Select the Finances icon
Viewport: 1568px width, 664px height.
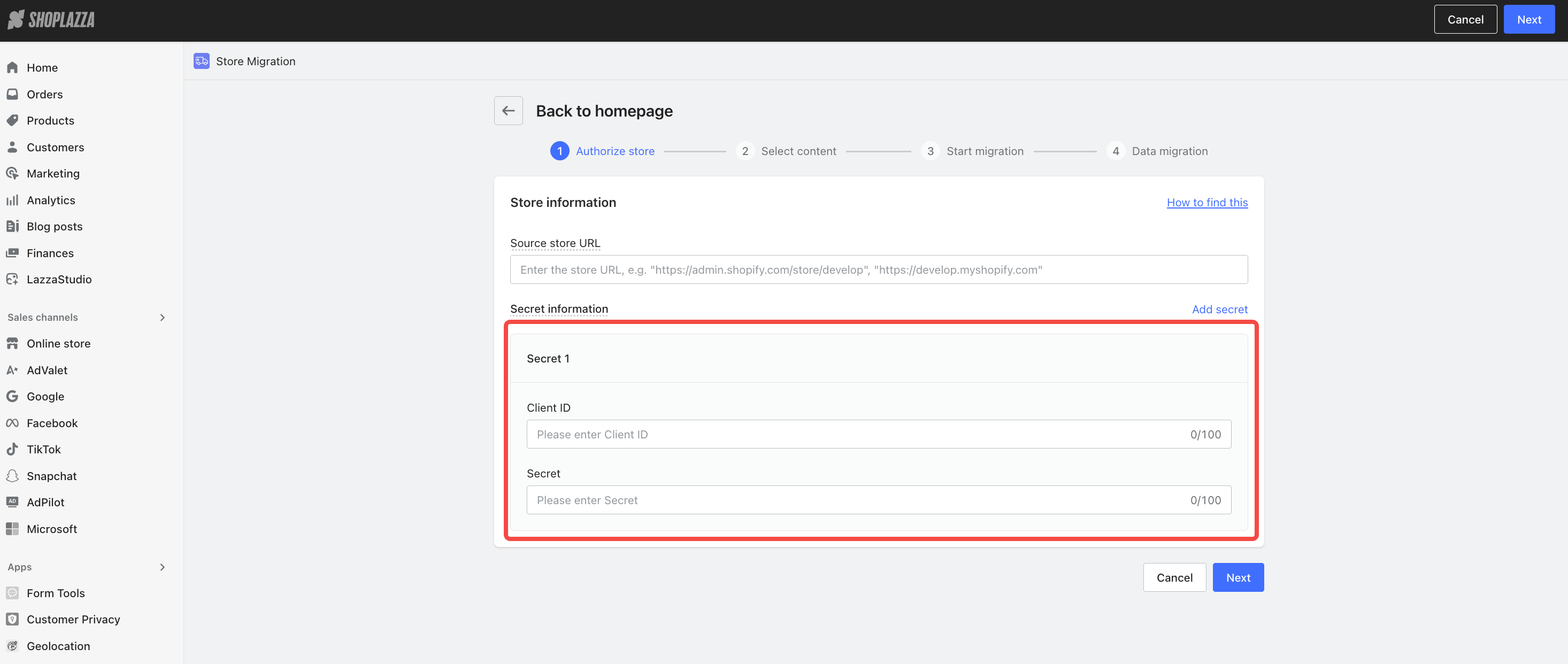click(x=12, y=253)
